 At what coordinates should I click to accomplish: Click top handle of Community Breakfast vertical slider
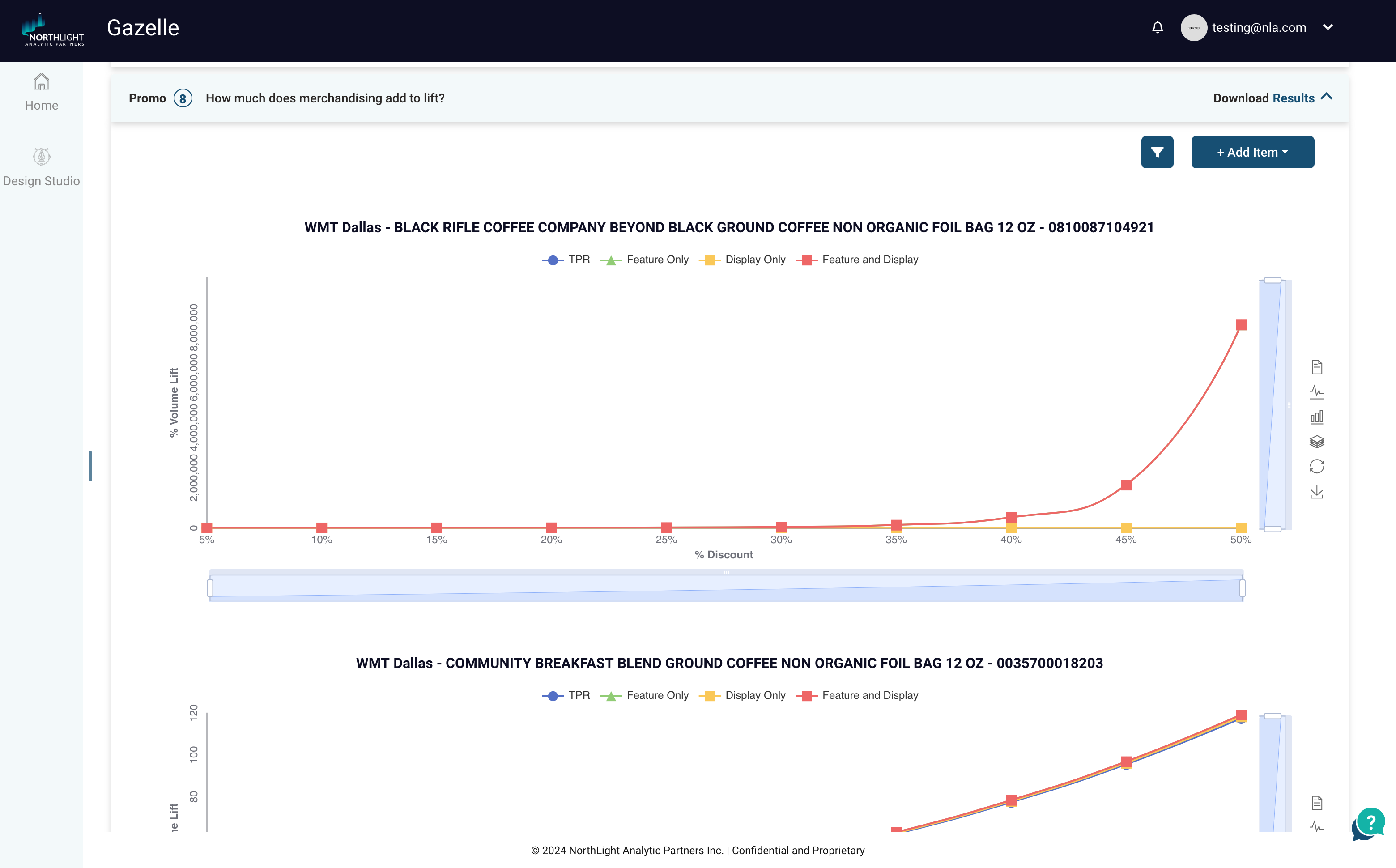[1272, 716]
